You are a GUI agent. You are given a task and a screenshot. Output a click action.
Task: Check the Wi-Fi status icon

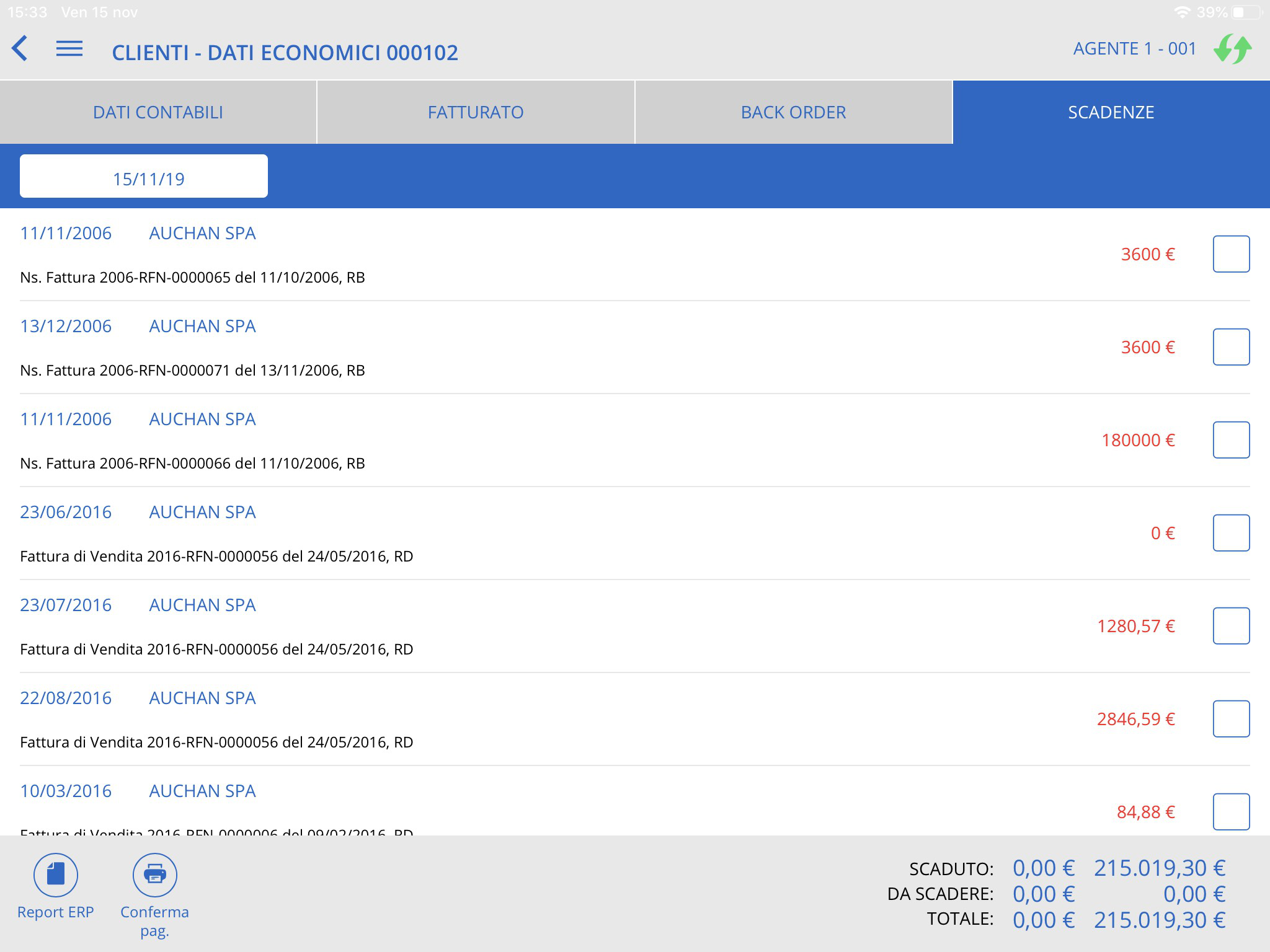pyautogui.click(x=1182, y=12)
